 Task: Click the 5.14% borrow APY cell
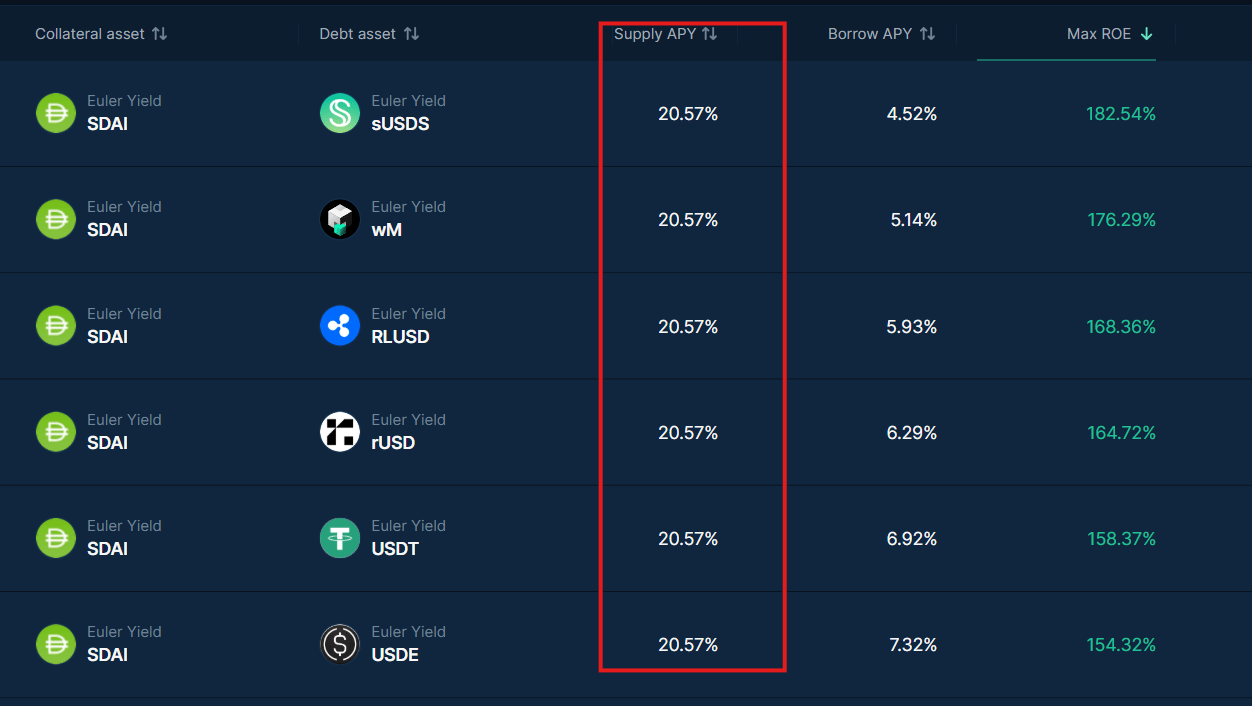[914, 220]
